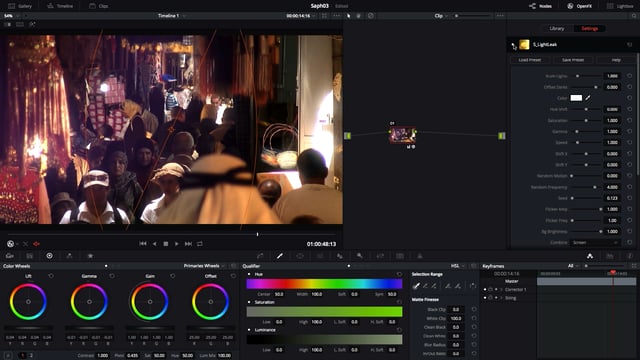Toggle the Clips panel
The width and height of the screenshot is (640, 360).
click(99, 6)
